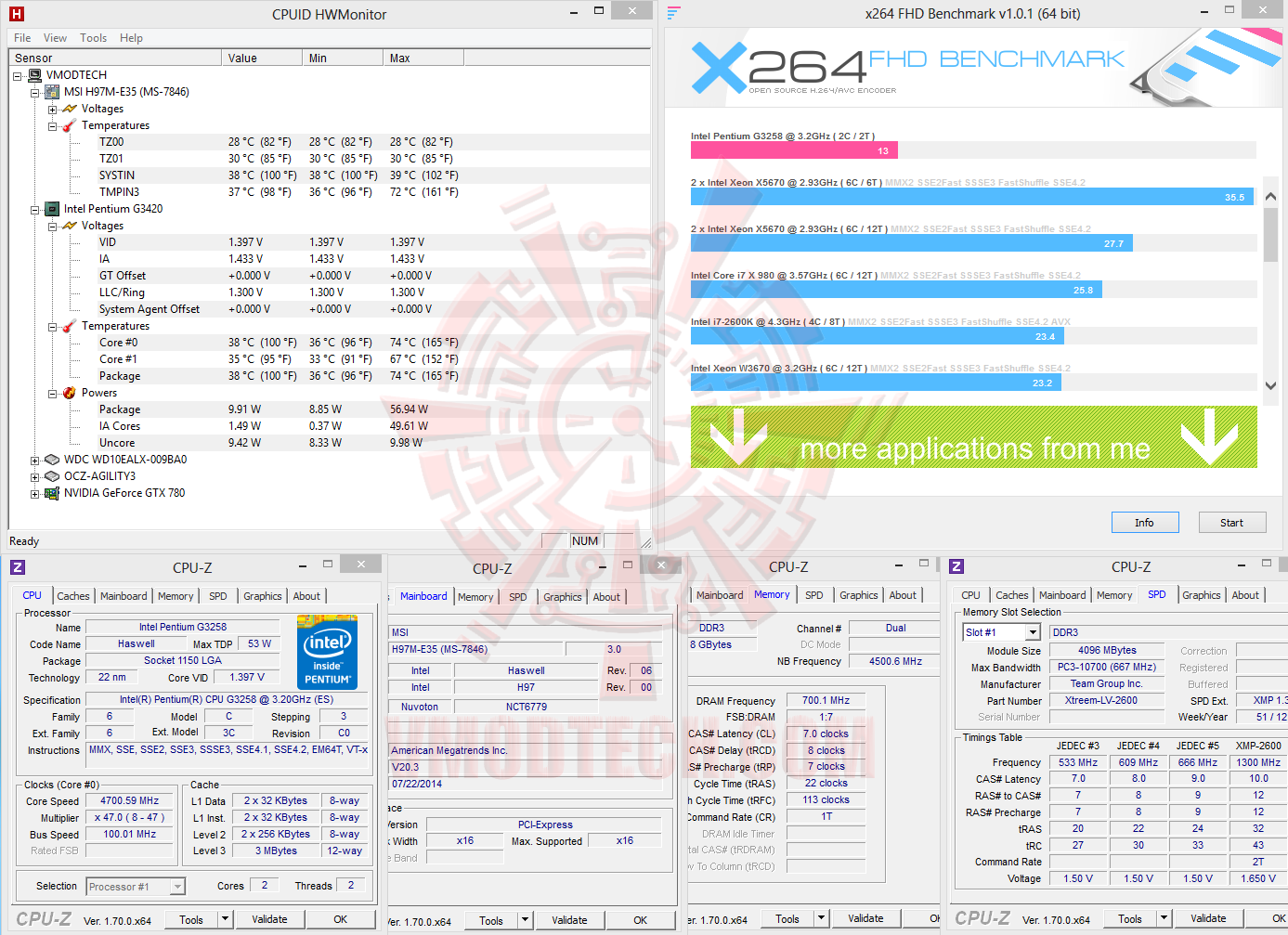The height and width of the screenshot is (935, 1288).
Task: Select the TMPIN3 temperature row
Action: [330, 192]
